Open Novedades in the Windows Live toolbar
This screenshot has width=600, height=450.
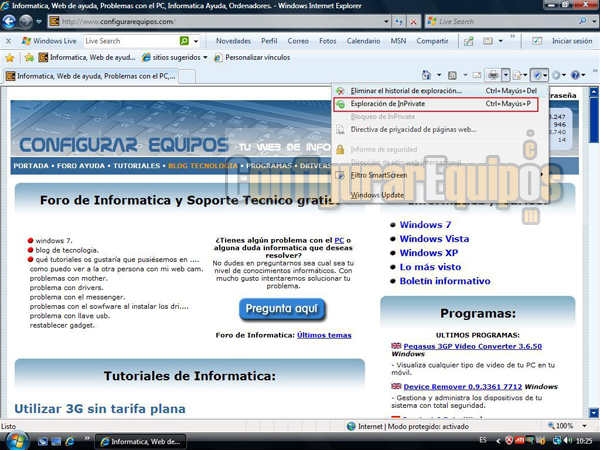(x=233, y=41)
